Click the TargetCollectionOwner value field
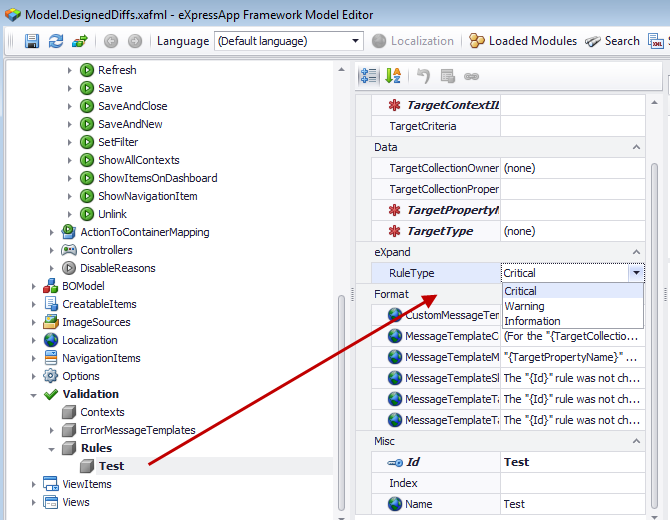The width and height of the screenshot is (670, 520). point(573,168)
